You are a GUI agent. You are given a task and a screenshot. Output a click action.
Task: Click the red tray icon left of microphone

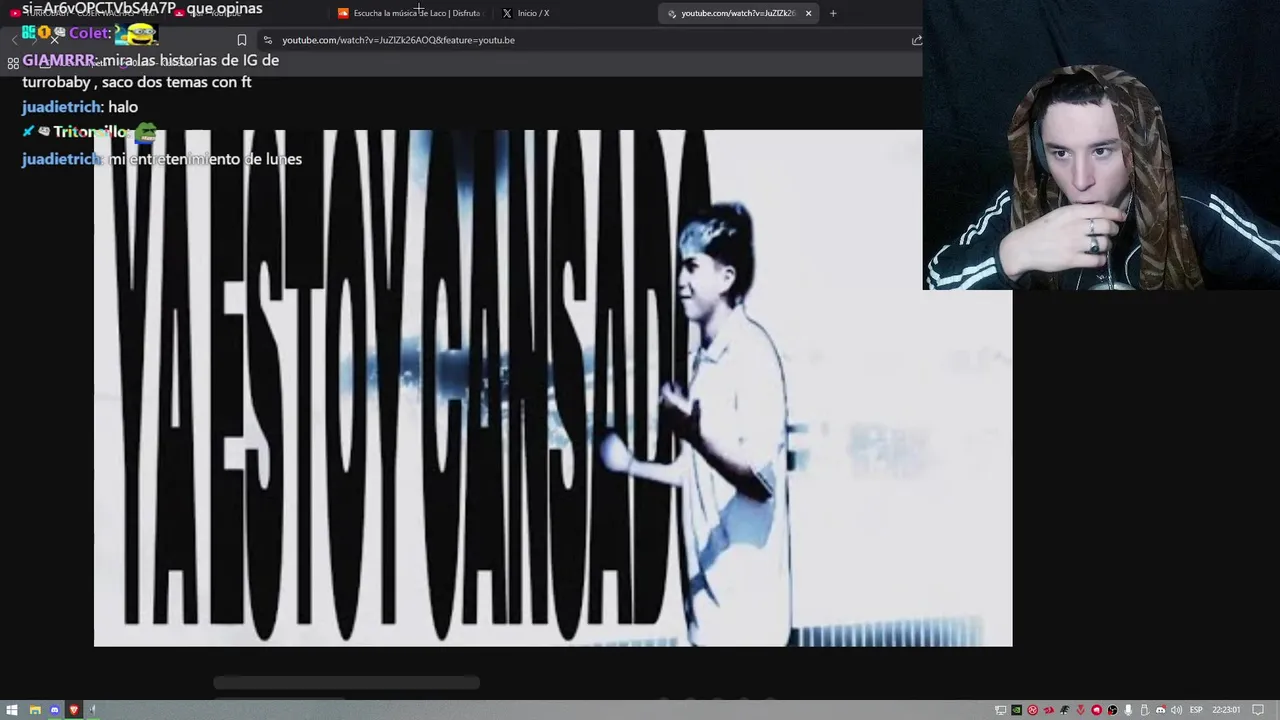point(1097,710)
